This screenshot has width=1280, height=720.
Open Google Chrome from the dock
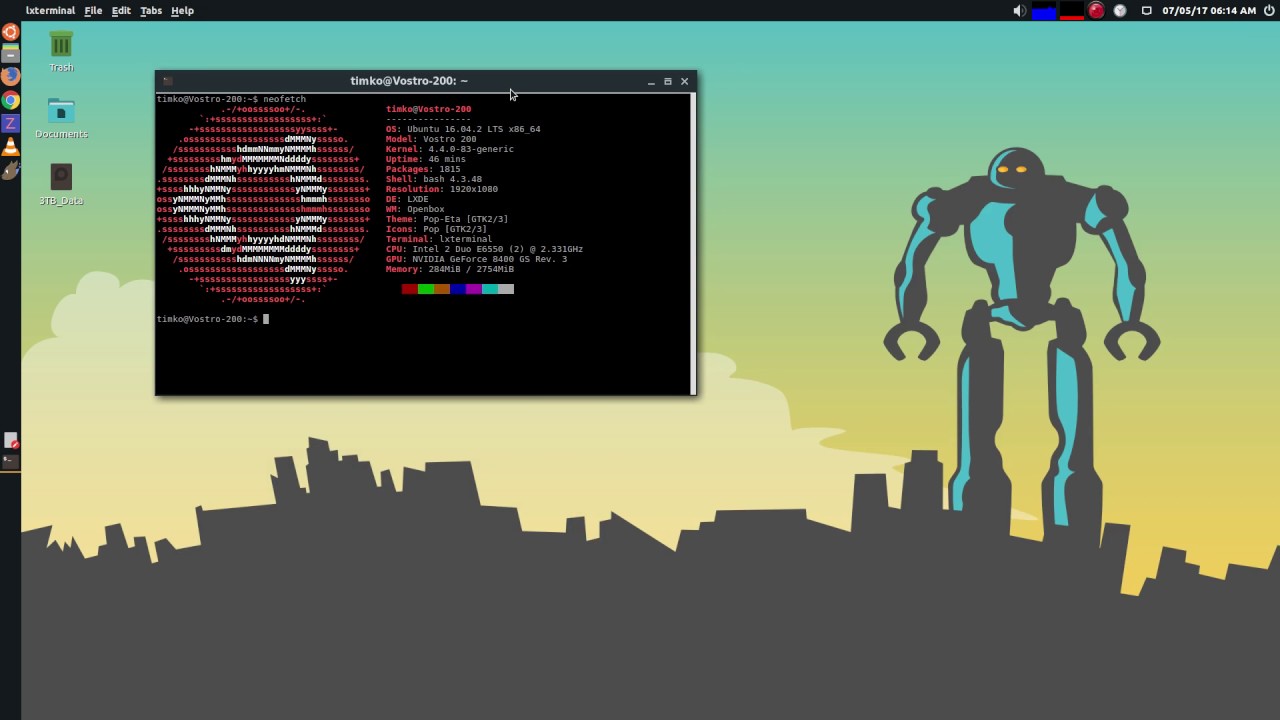point(10,100)
